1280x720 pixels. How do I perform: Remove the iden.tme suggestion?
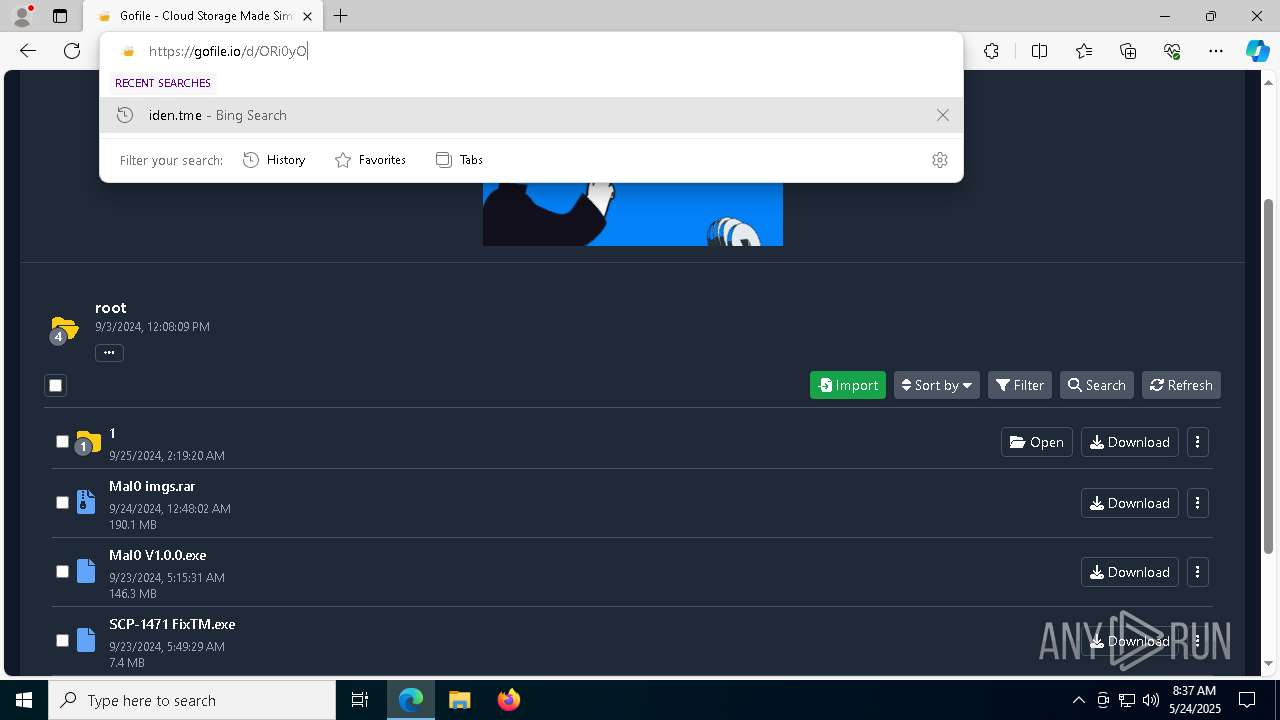942,115
